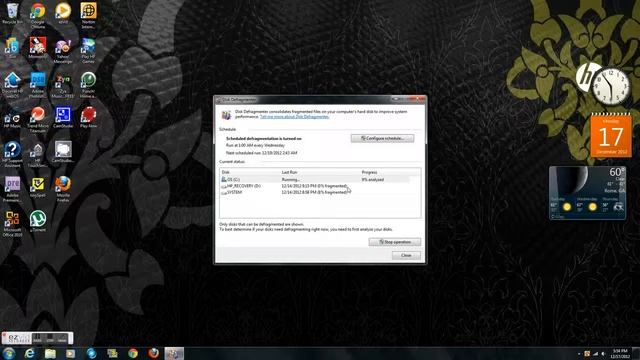Screen dimensions: 640x360
Task: Click the Configure schedule button
Action: (x=382, y=138)
